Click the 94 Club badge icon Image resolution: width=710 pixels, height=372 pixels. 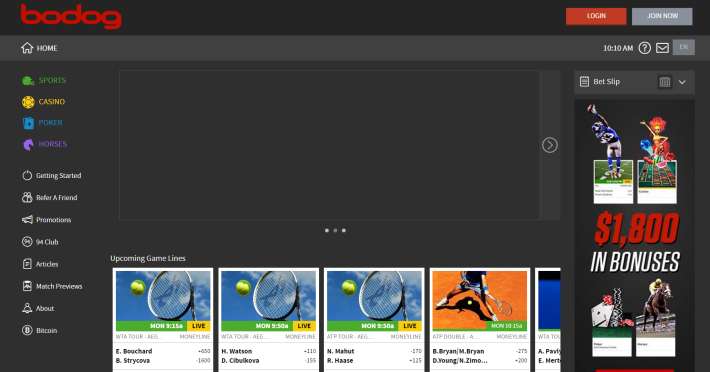pos(27,242)
